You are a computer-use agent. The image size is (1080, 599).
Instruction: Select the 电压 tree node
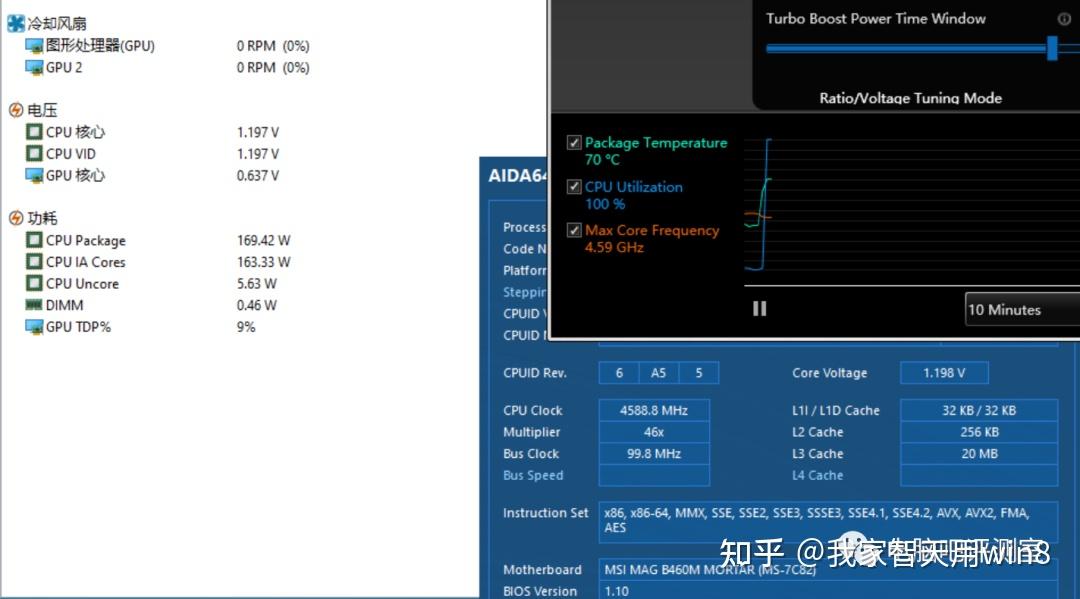click(x=42, y=110)
